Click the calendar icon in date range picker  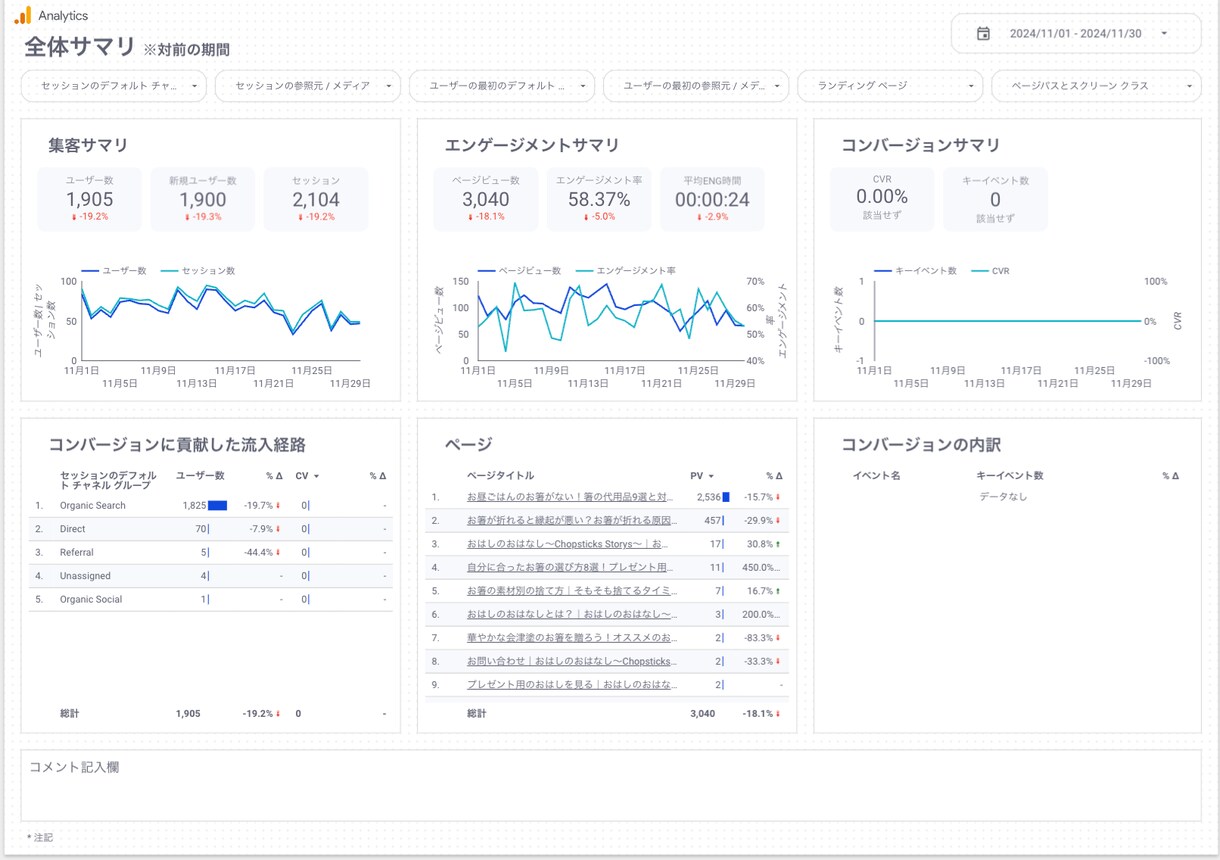(x=983, y=33)
